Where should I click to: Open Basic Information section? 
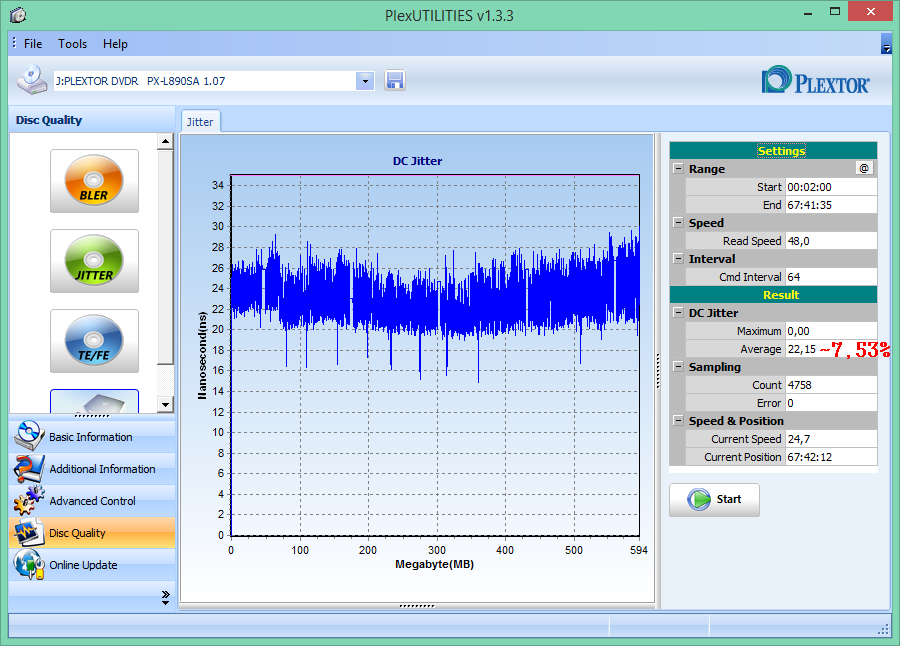92,436
